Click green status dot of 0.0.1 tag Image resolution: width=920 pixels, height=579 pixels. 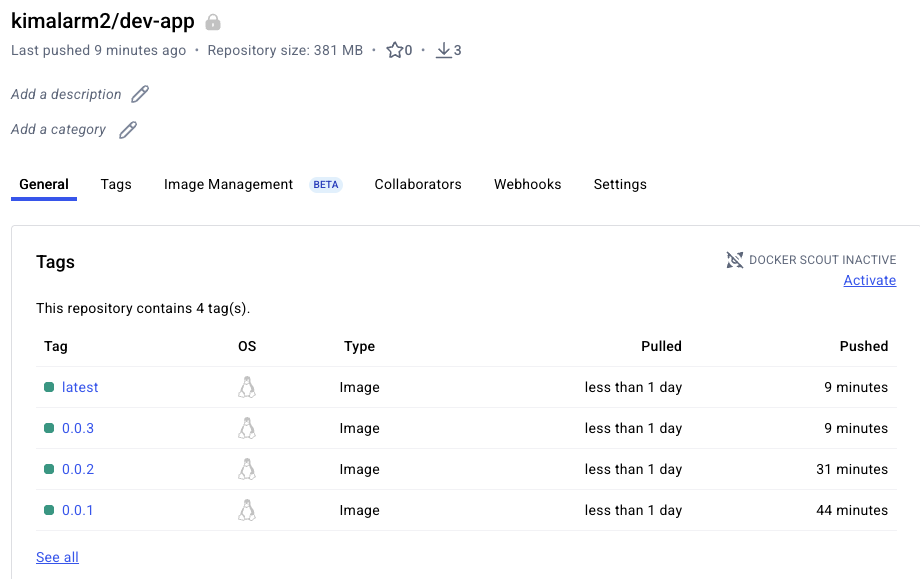click(49, 510)
